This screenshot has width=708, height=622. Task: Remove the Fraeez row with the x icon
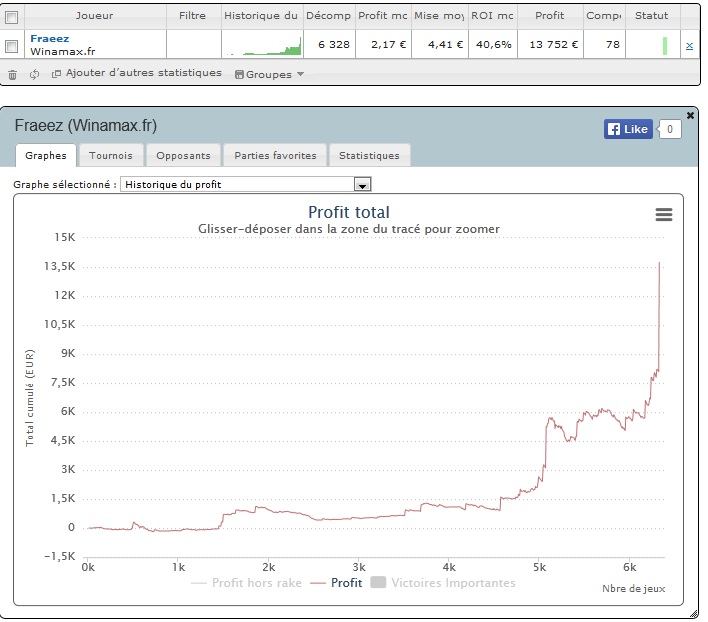click(689, 46)
